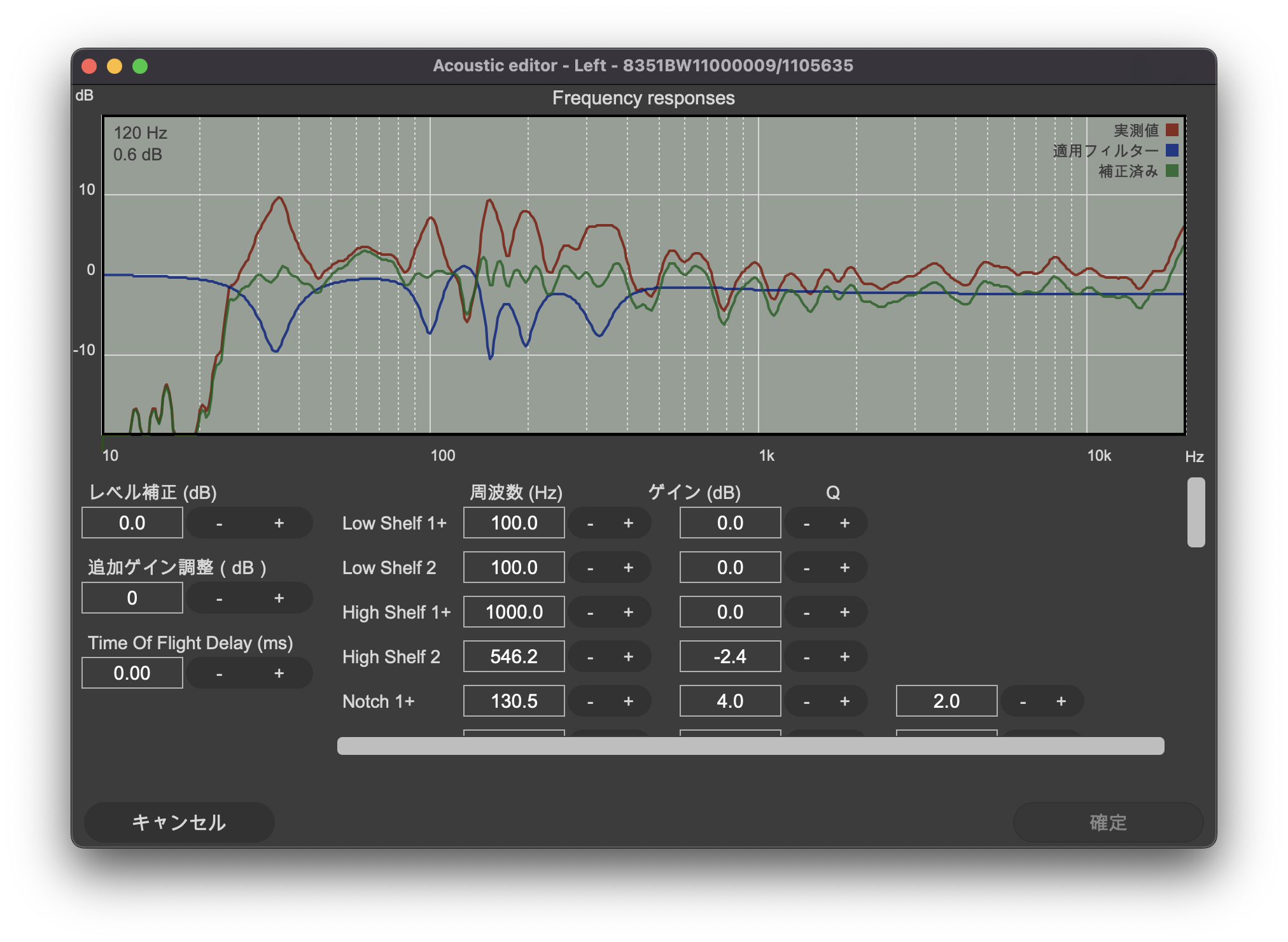Click Notch 1+ frequency field 130.5
Screen dimensions: 1288x942
[514, 701]
